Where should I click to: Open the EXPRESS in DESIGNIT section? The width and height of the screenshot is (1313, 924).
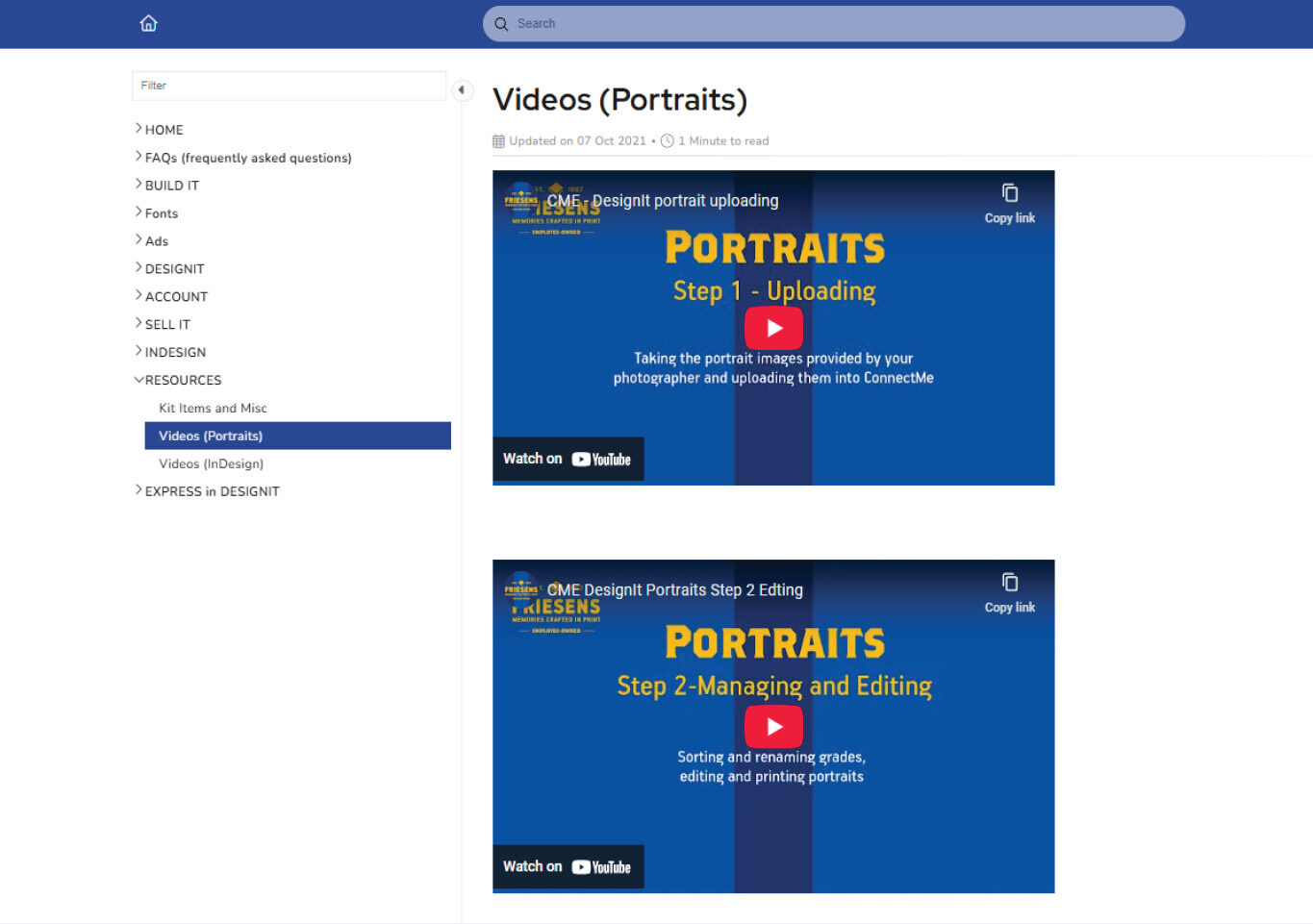(x=212, y=491)
